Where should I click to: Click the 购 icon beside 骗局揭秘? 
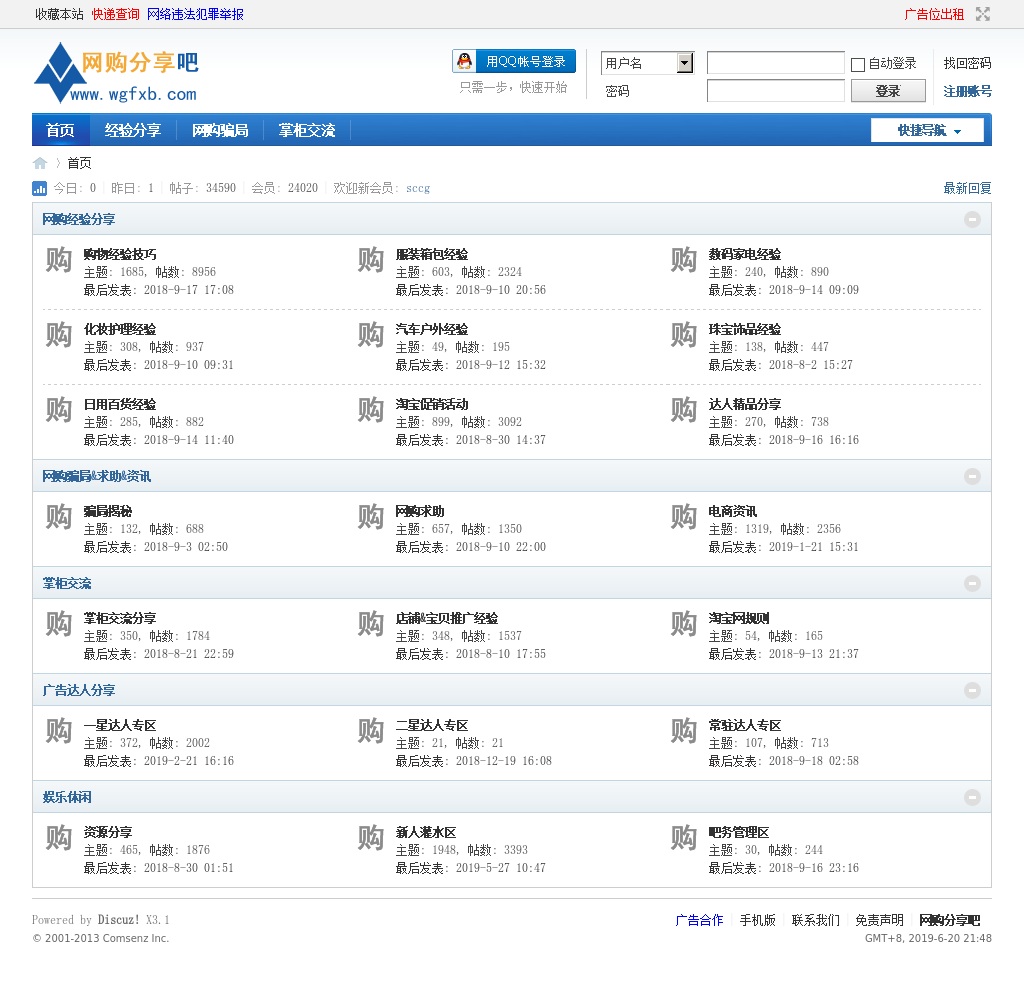click(x=59, y=517)
